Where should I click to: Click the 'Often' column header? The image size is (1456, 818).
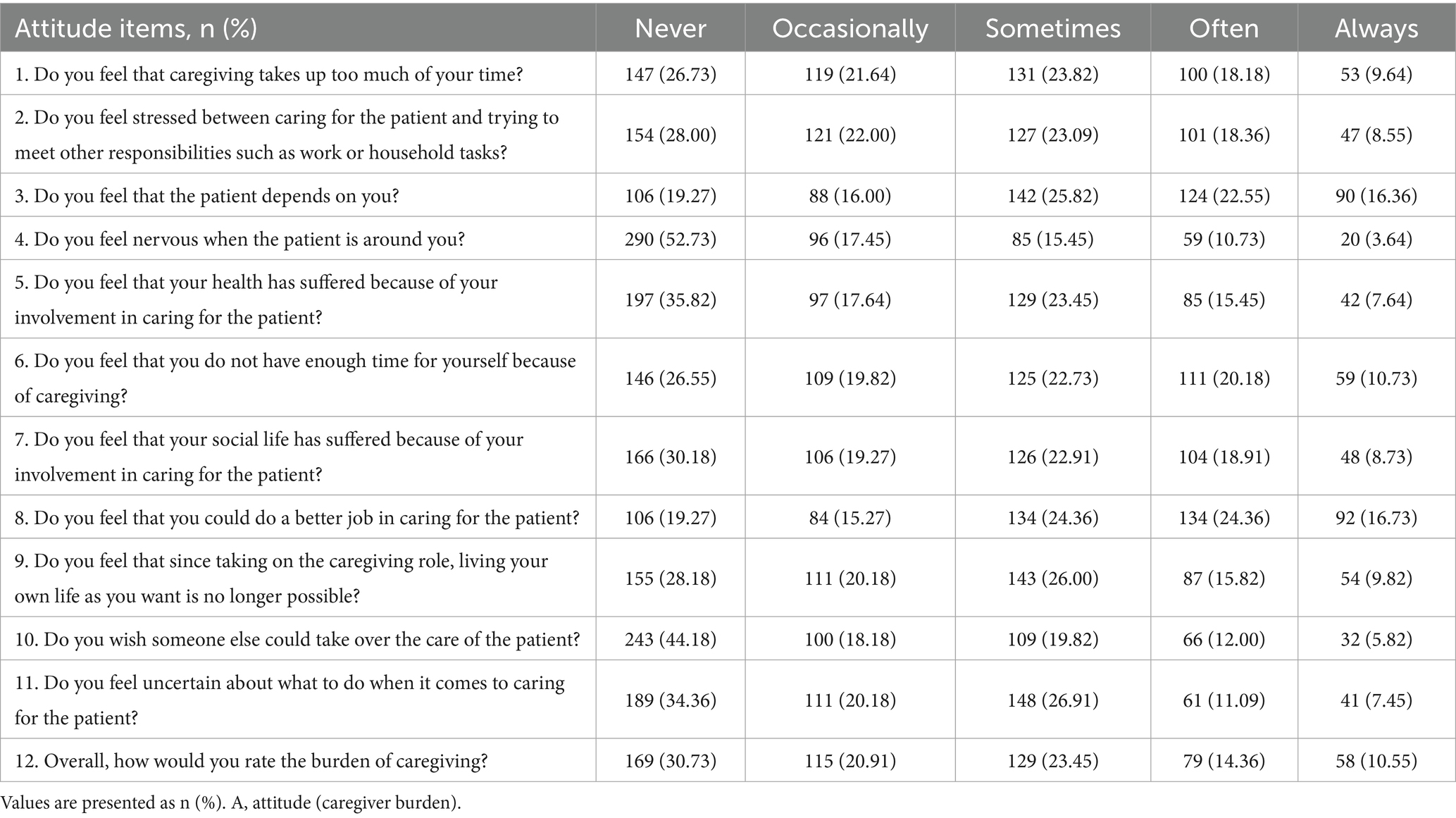[x=1224, y=28]
